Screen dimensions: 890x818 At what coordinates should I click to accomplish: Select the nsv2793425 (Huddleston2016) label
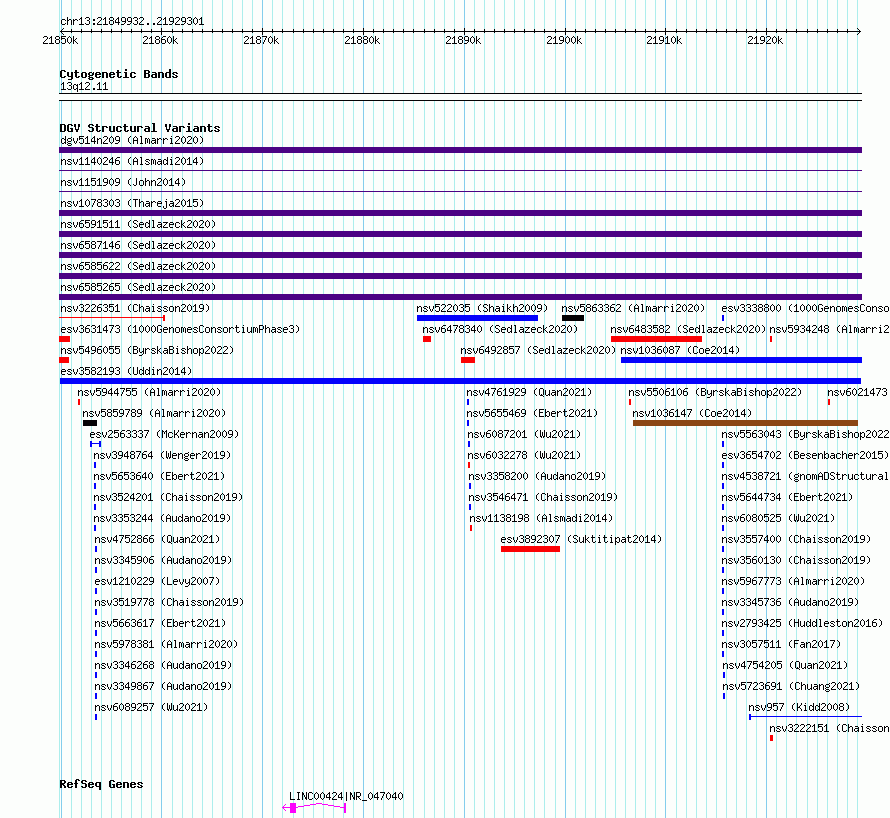click(x=802, y=623)
